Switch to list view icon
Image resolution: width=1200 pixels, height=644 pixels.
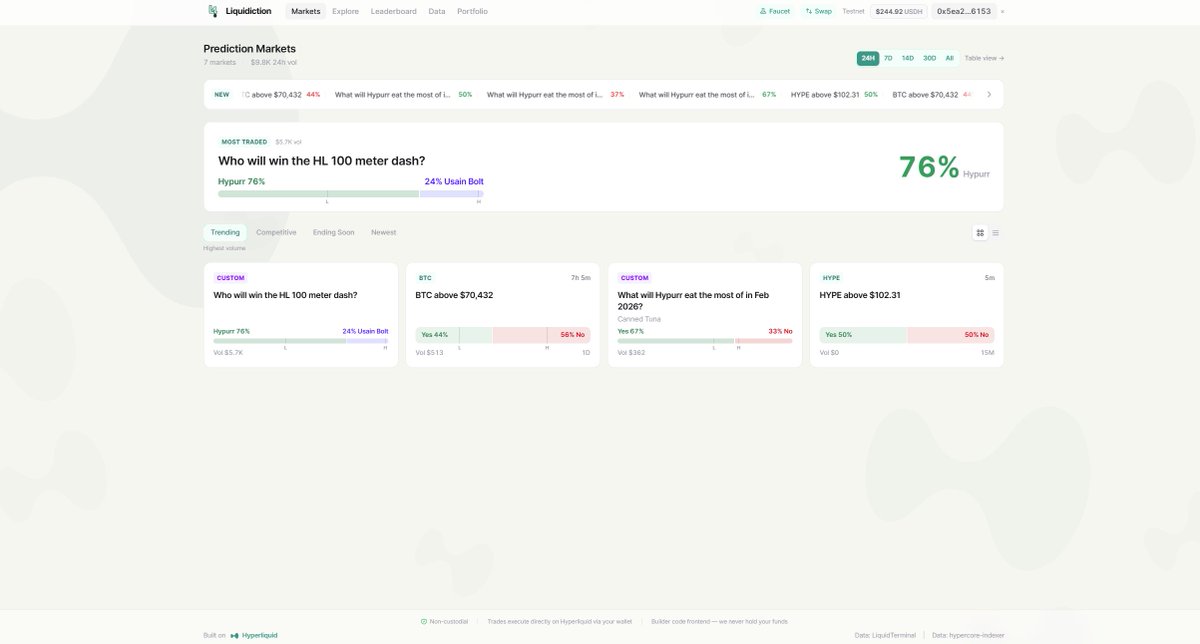tap(995, 233)
